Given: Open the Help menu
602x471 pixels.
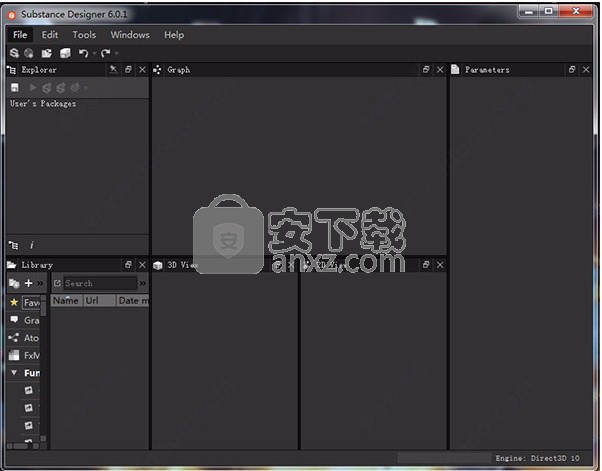Looking at the screenshot, I should 174,35.
